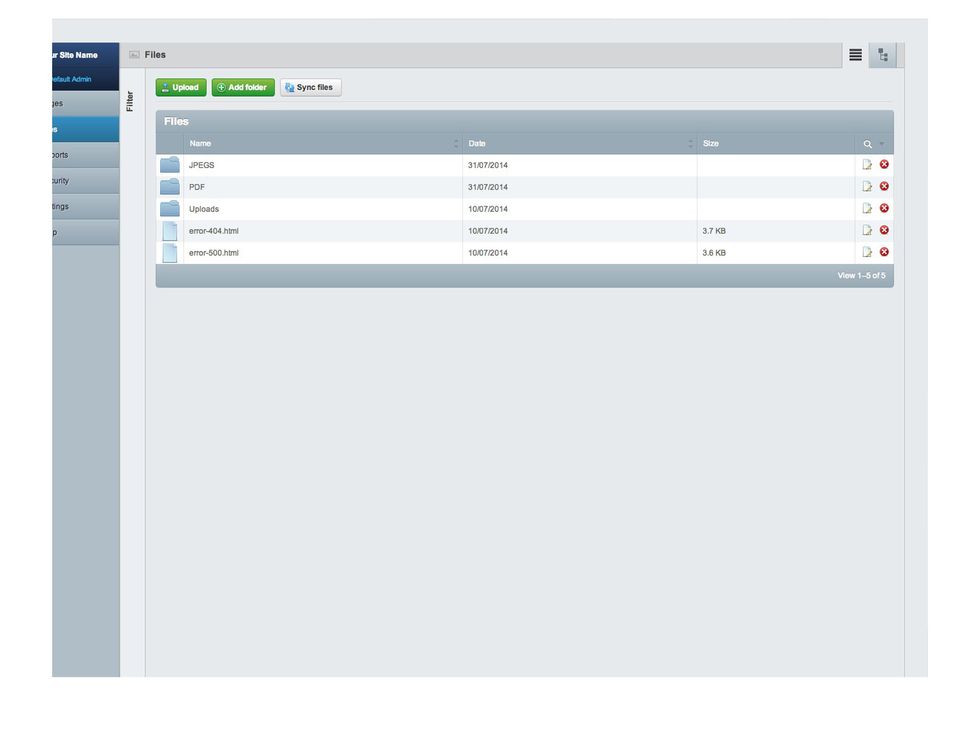
Task: Open the dropdown arrow beside the search icon
Action: (x=882, y=144)
